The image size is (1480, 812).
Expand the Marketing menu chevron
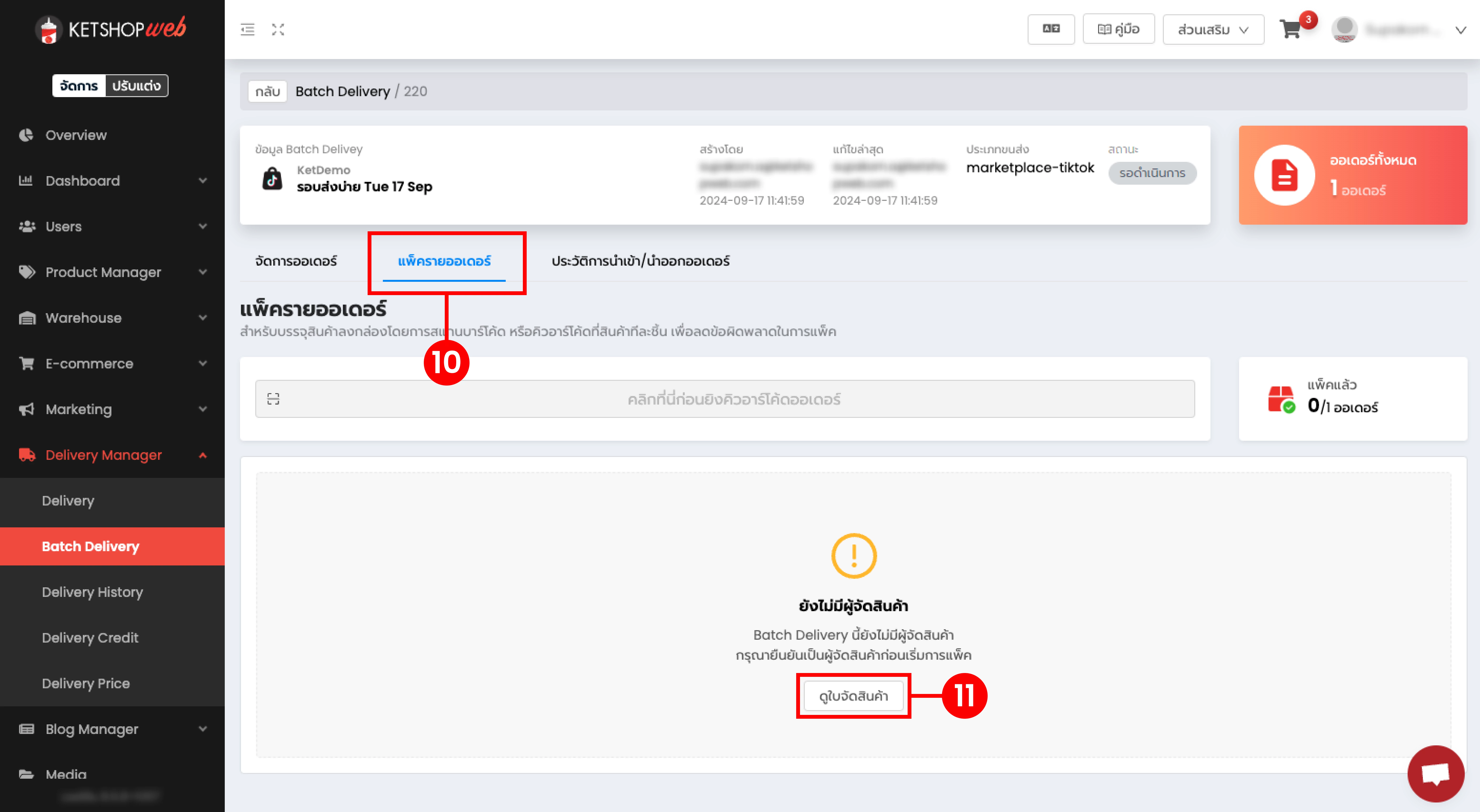pos(203,409)
